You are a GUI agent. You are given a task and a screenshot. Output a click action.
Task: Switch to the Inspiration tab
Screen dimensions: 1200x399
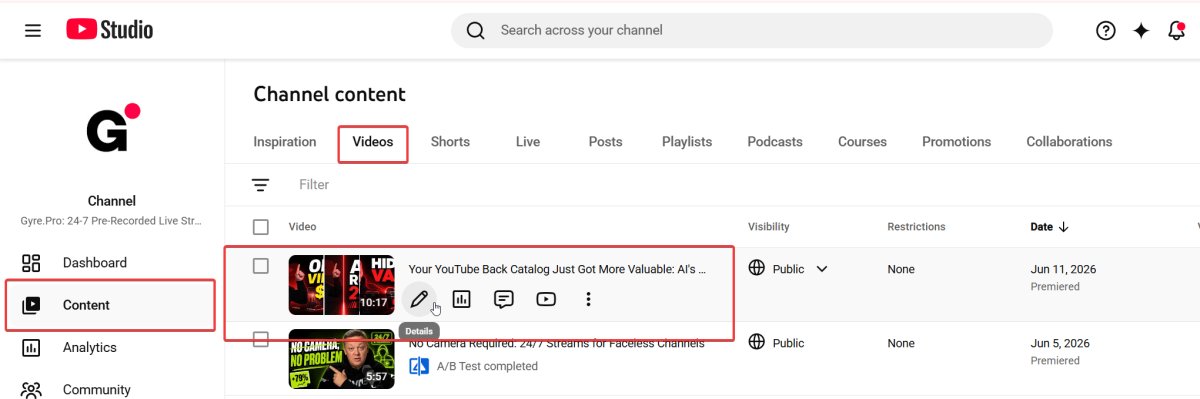pos(285,142)
